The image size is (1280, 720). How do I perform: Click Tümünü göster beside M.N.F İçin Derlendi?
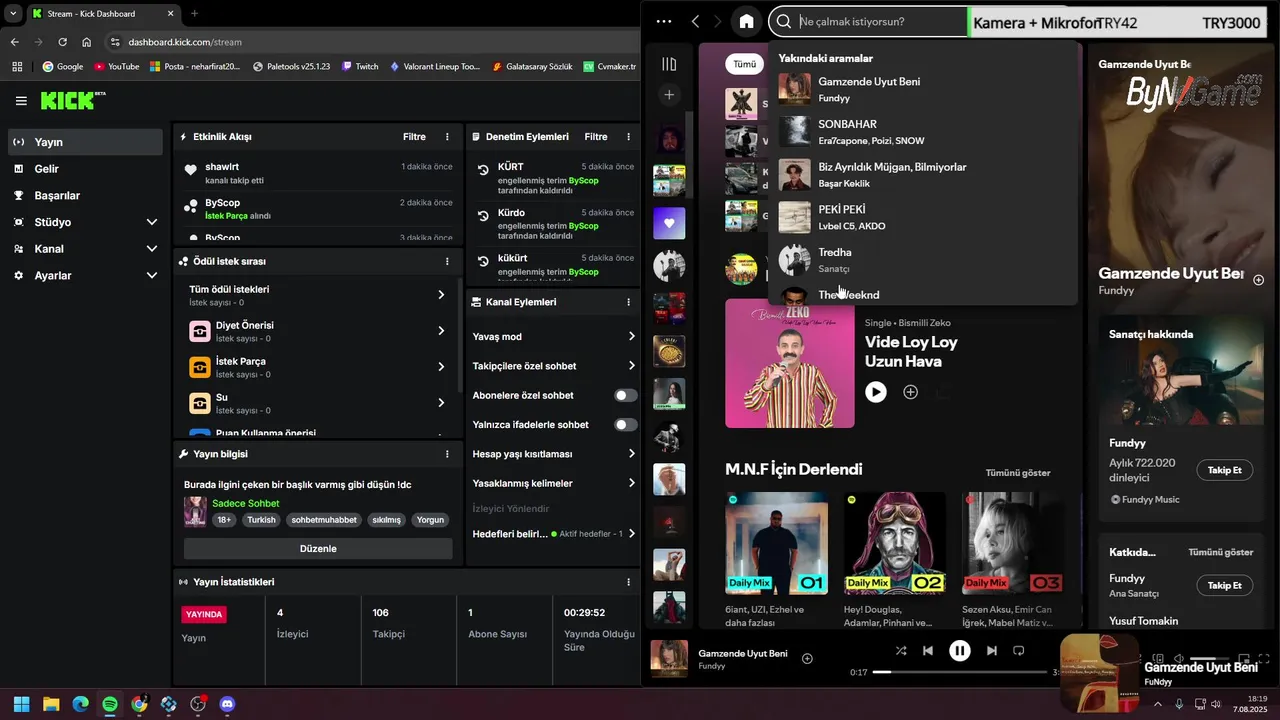(1018, 473)
